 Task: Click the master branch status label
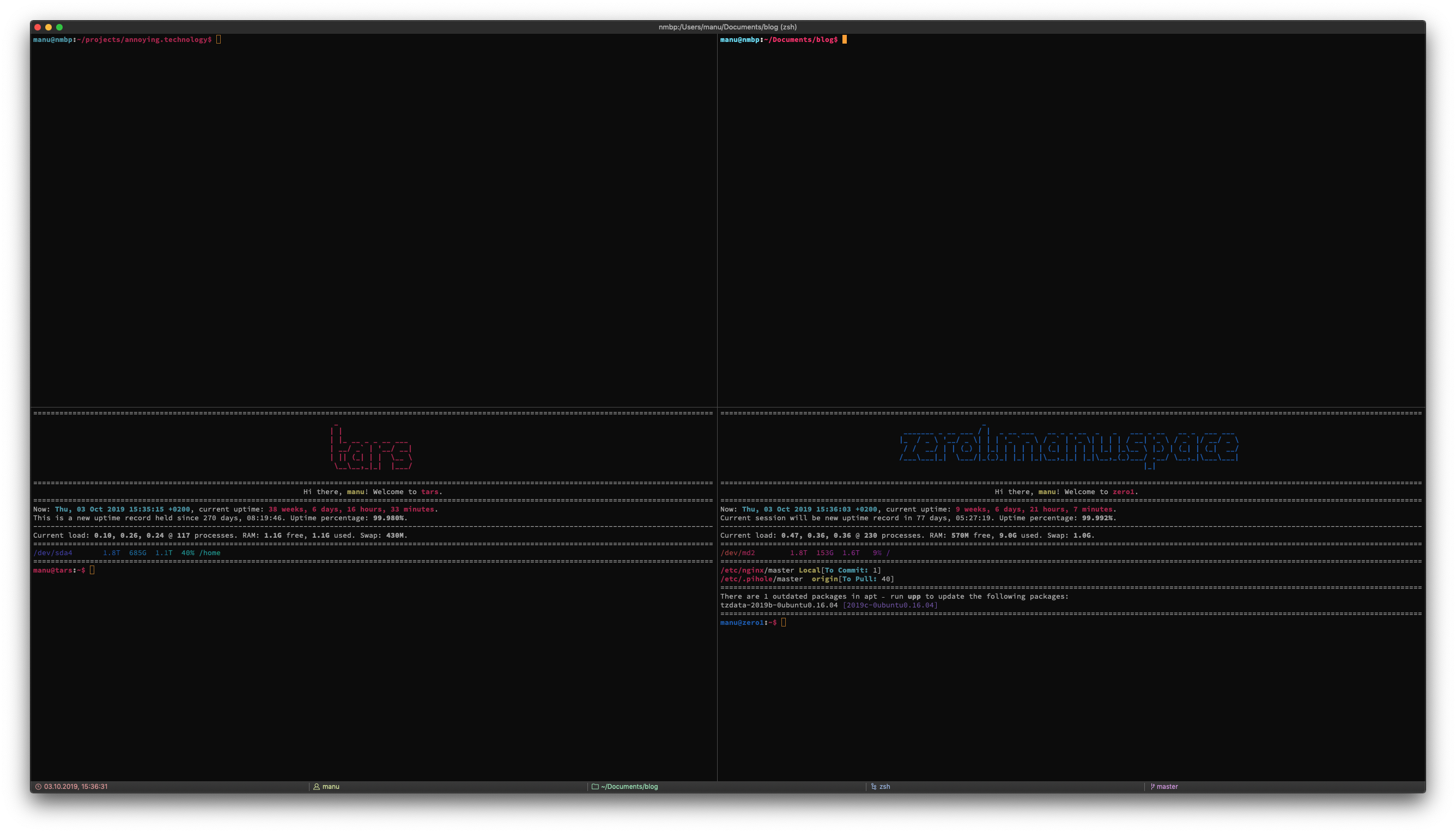1167,787
